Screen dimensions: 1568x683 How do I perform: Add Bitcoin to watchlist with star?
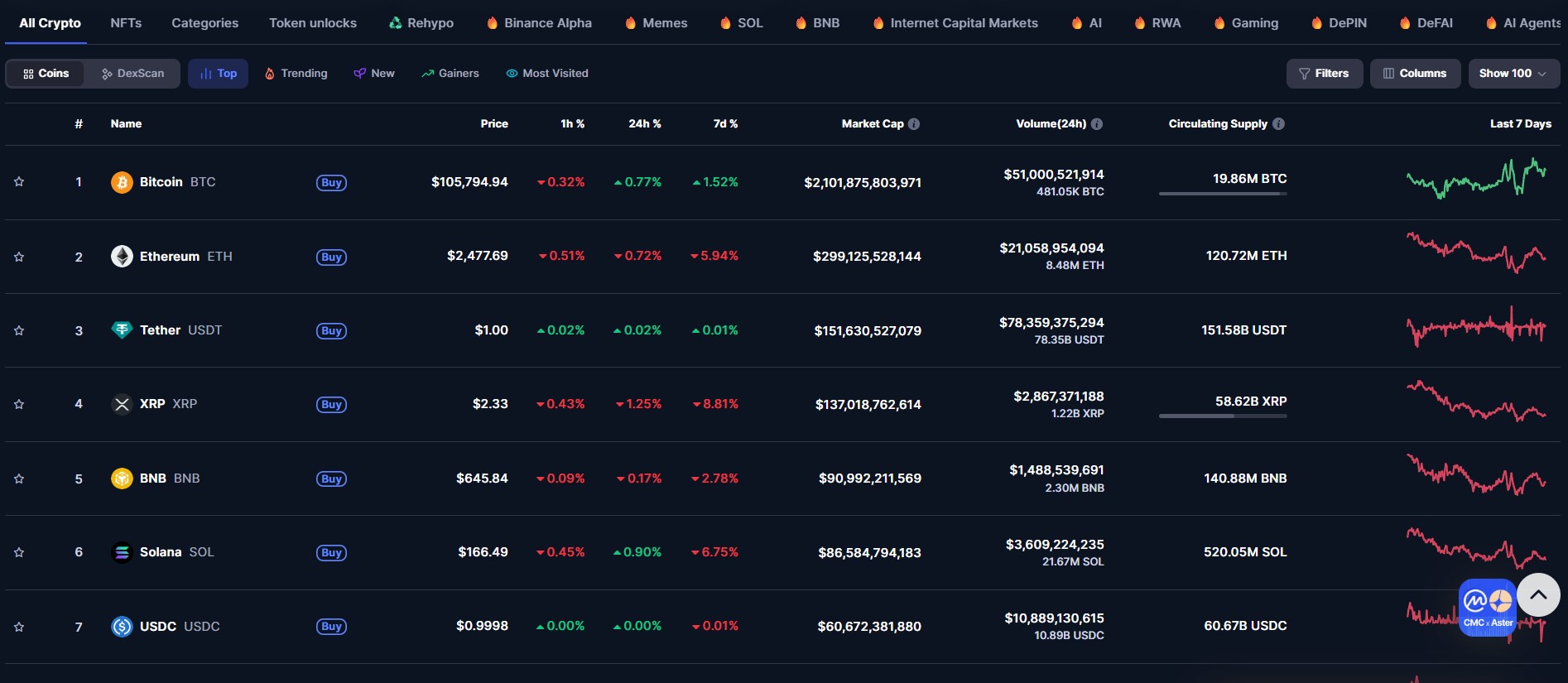[x=19, y=182]
